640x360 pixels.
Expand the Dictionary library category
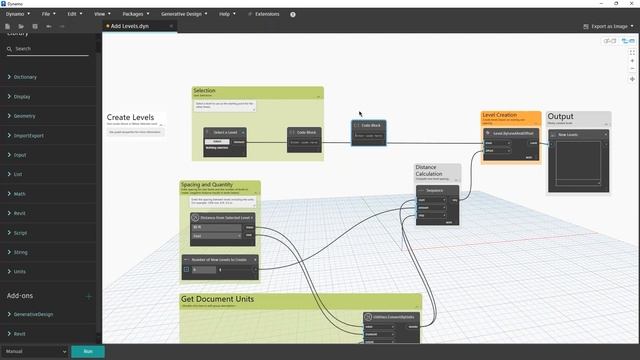click(x=9, y=77)
